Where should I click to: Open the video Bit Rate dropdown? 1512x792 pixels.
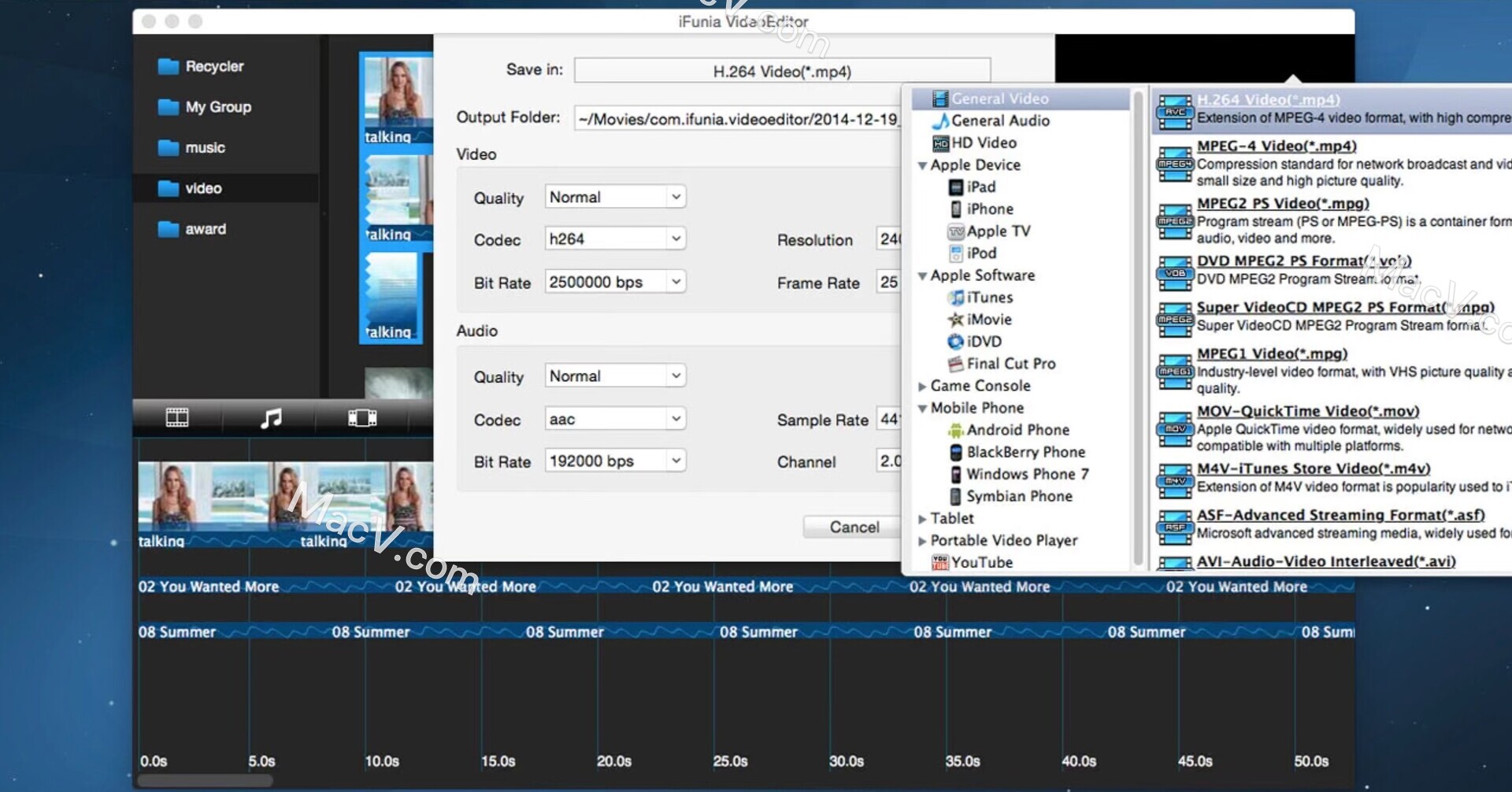pos(615,282)
